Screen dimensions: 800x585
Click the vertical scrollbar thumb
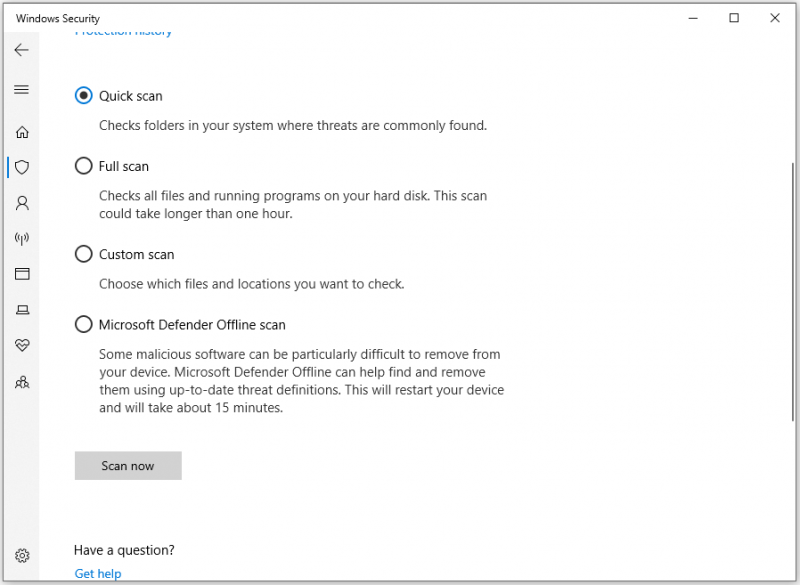point(793,292)
